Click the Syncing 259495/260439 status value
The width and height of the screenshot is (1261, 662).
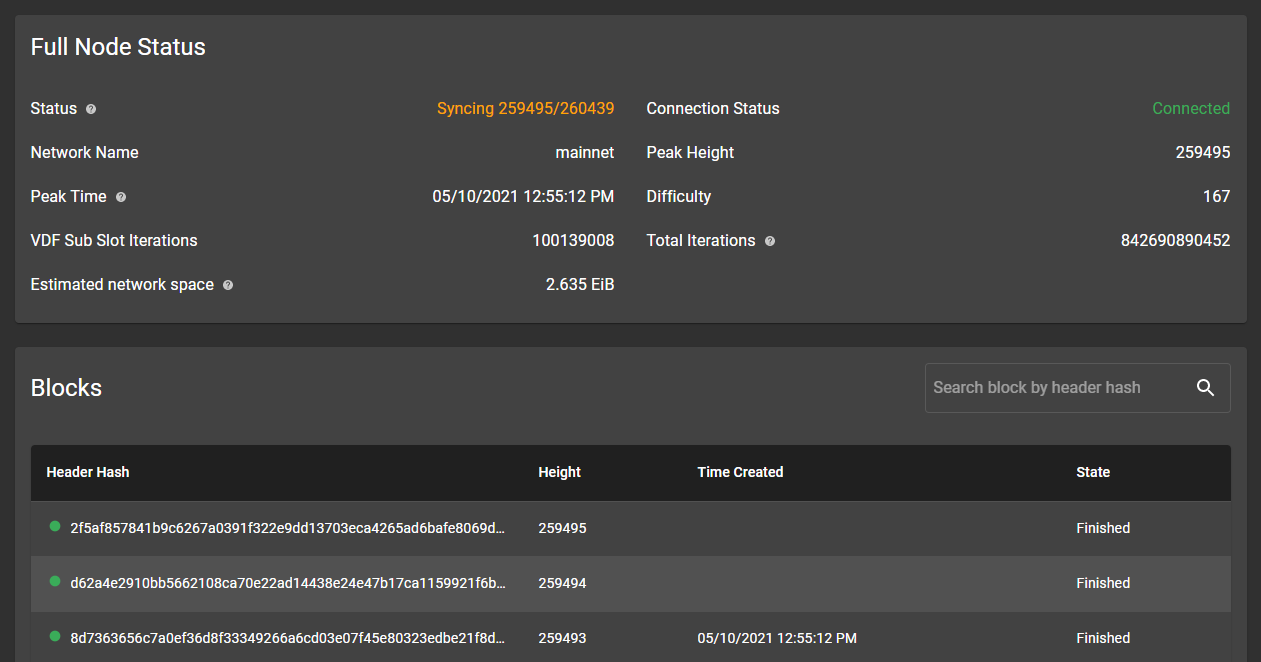coord(526,109)
